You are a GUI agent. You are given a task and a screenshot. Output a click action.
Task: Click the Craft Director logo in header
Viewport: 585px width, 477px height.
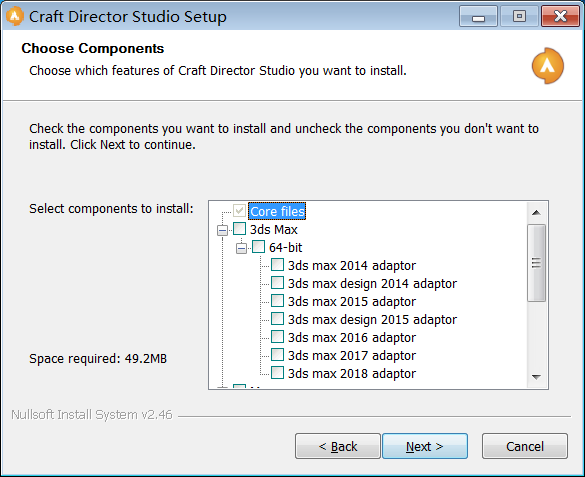click(548, 66)
